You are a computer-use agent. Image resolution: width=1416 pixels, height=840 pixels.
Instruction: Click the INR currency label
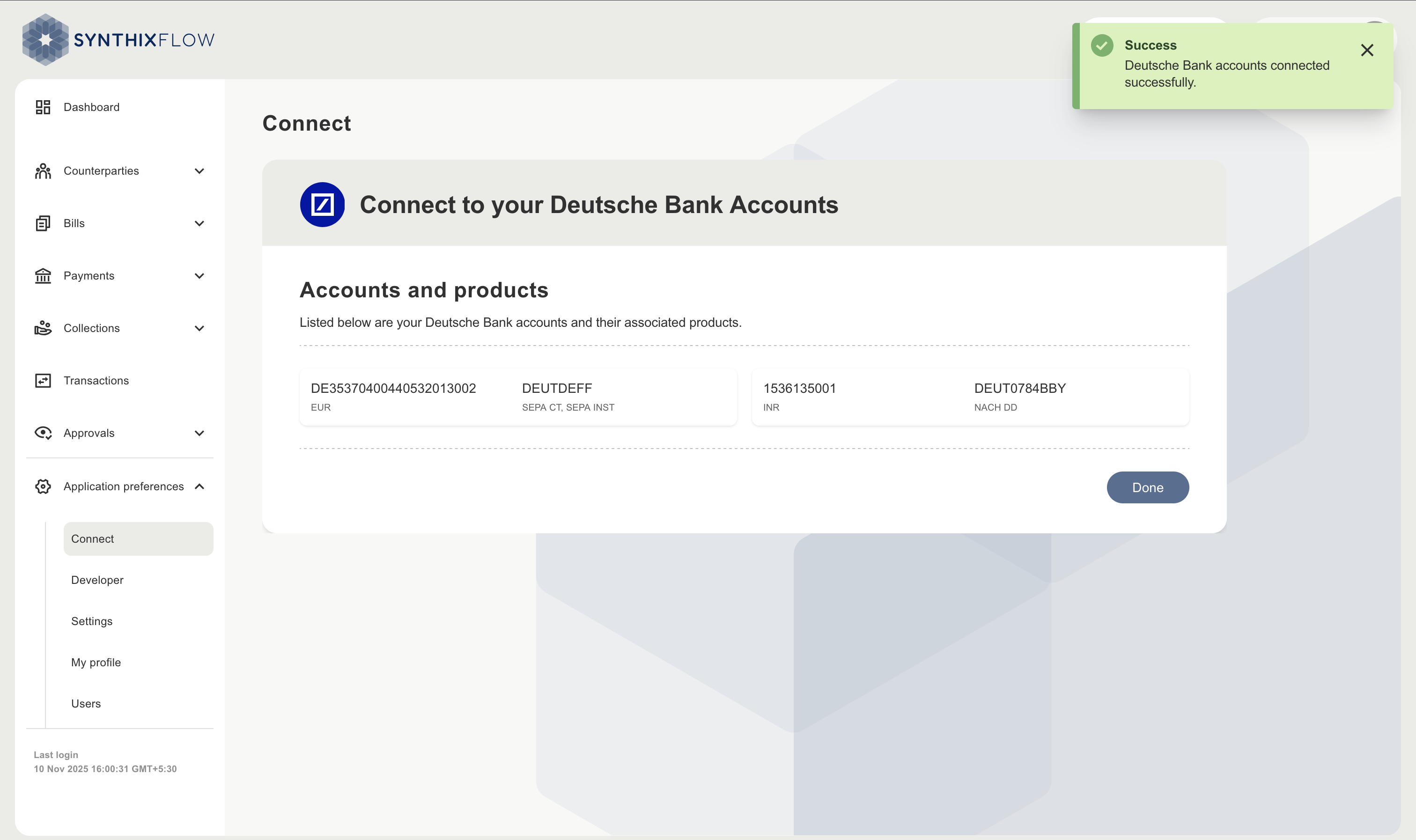(x=771, y=407)
